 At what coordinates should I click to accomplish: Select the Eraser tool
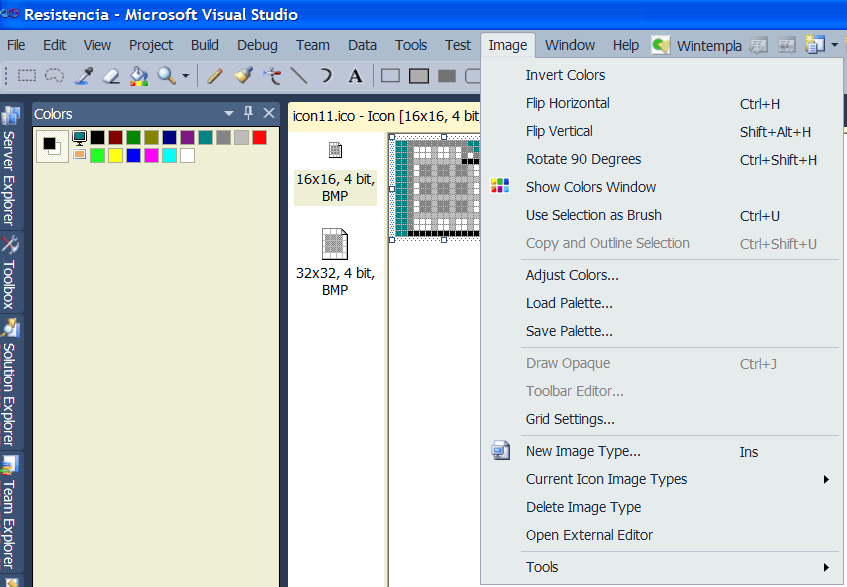coord(111,76)
